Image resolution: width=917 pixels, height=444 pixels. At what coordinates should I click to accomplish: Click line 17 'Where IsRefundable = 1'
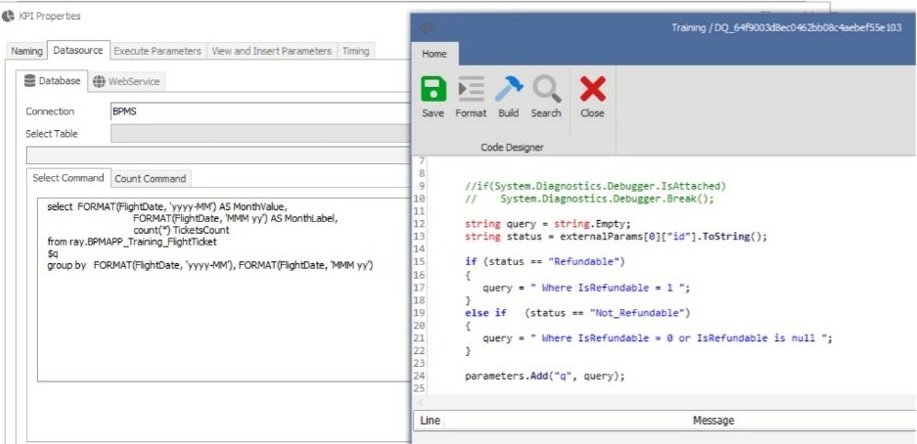point(587,287)
